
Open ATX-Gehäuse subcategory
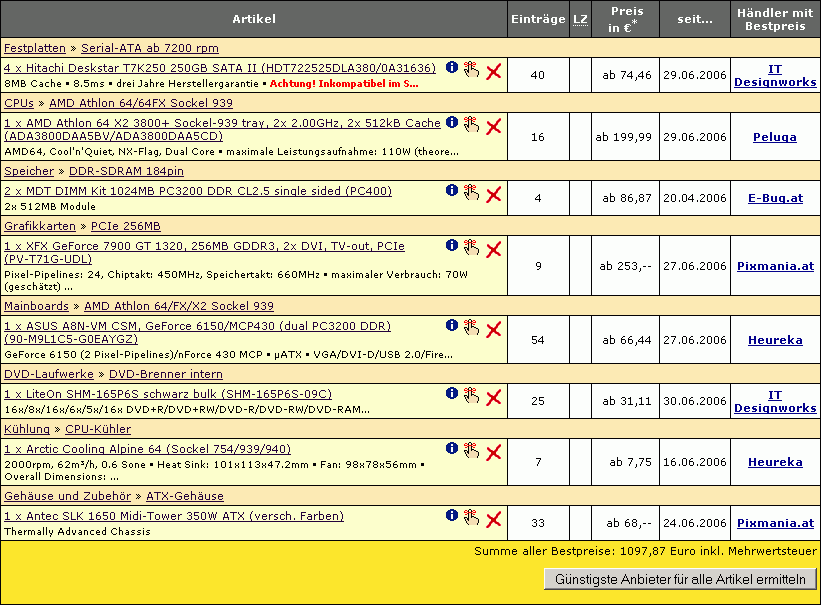185,497
